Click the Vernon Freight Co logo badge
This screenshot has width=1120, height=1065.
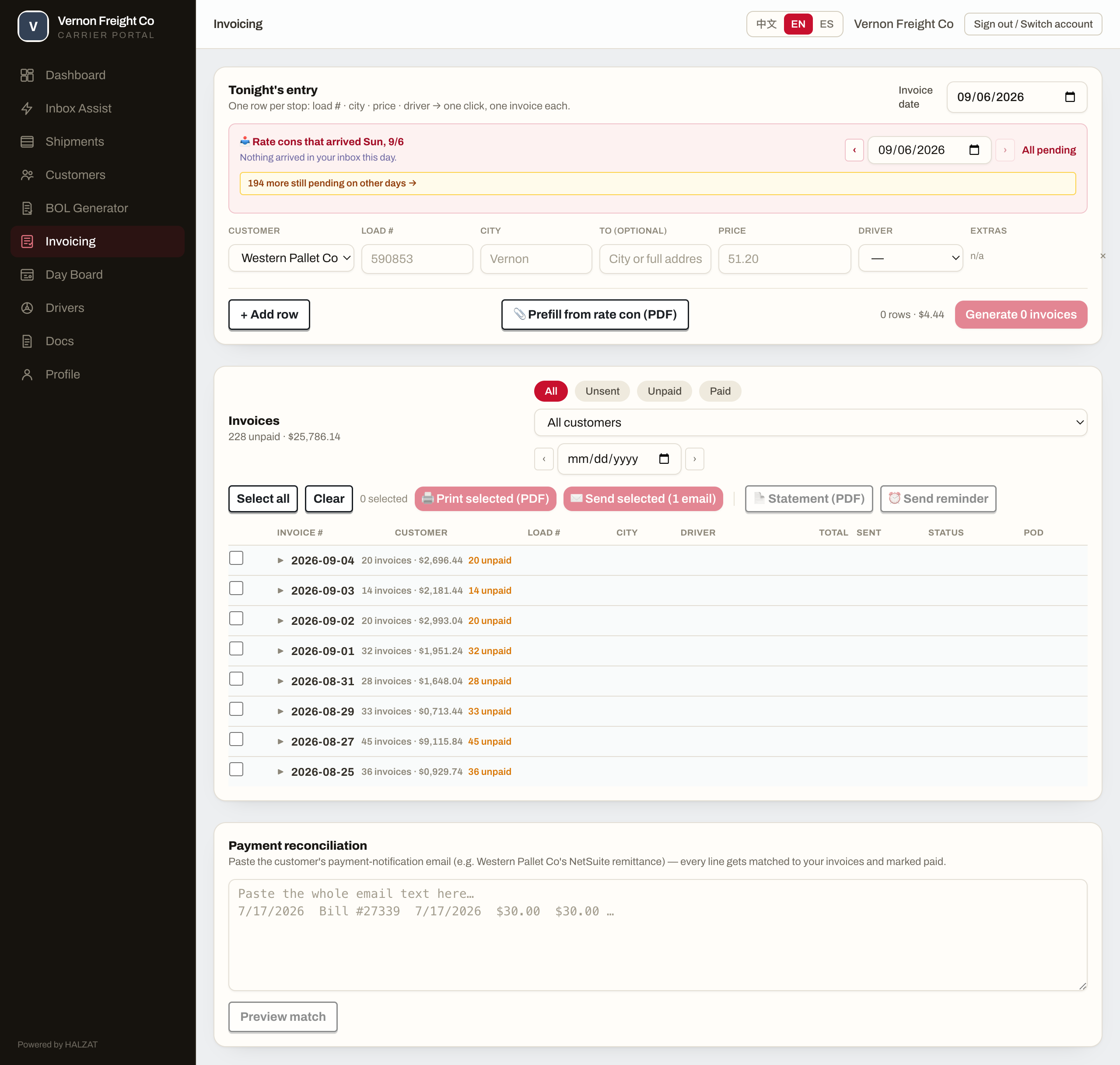(x=33, y=26)
